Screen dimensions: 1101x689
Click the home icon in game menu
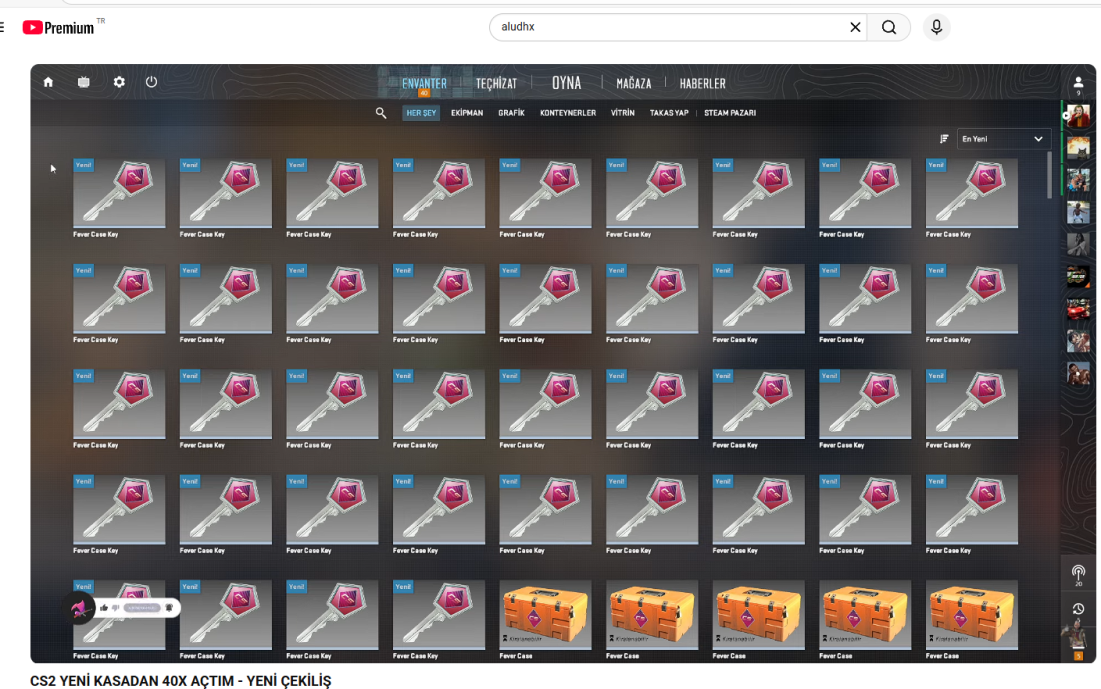48,82
